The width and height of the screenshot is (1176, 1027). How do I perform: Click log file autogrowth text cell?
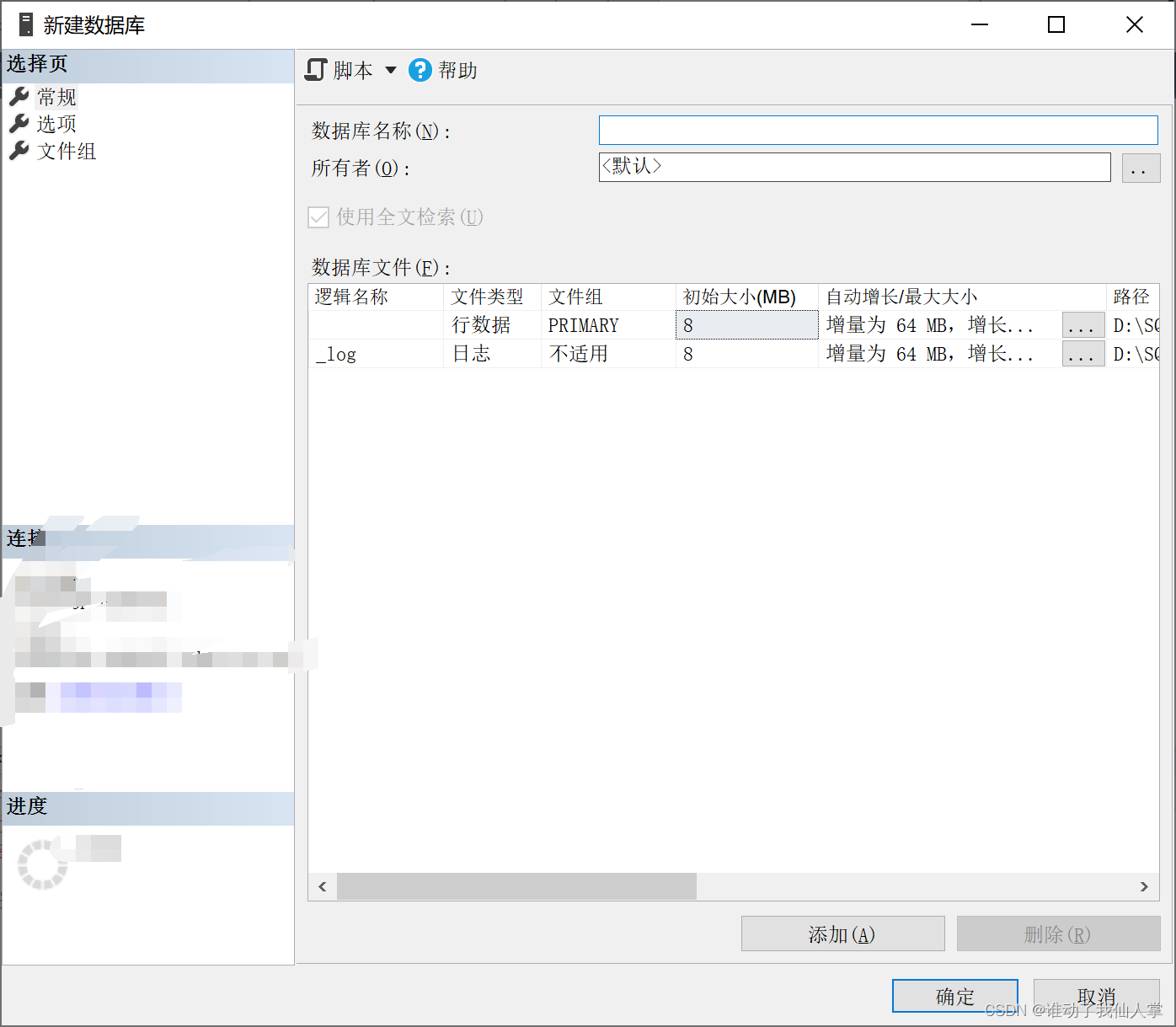tap(940, 354)
